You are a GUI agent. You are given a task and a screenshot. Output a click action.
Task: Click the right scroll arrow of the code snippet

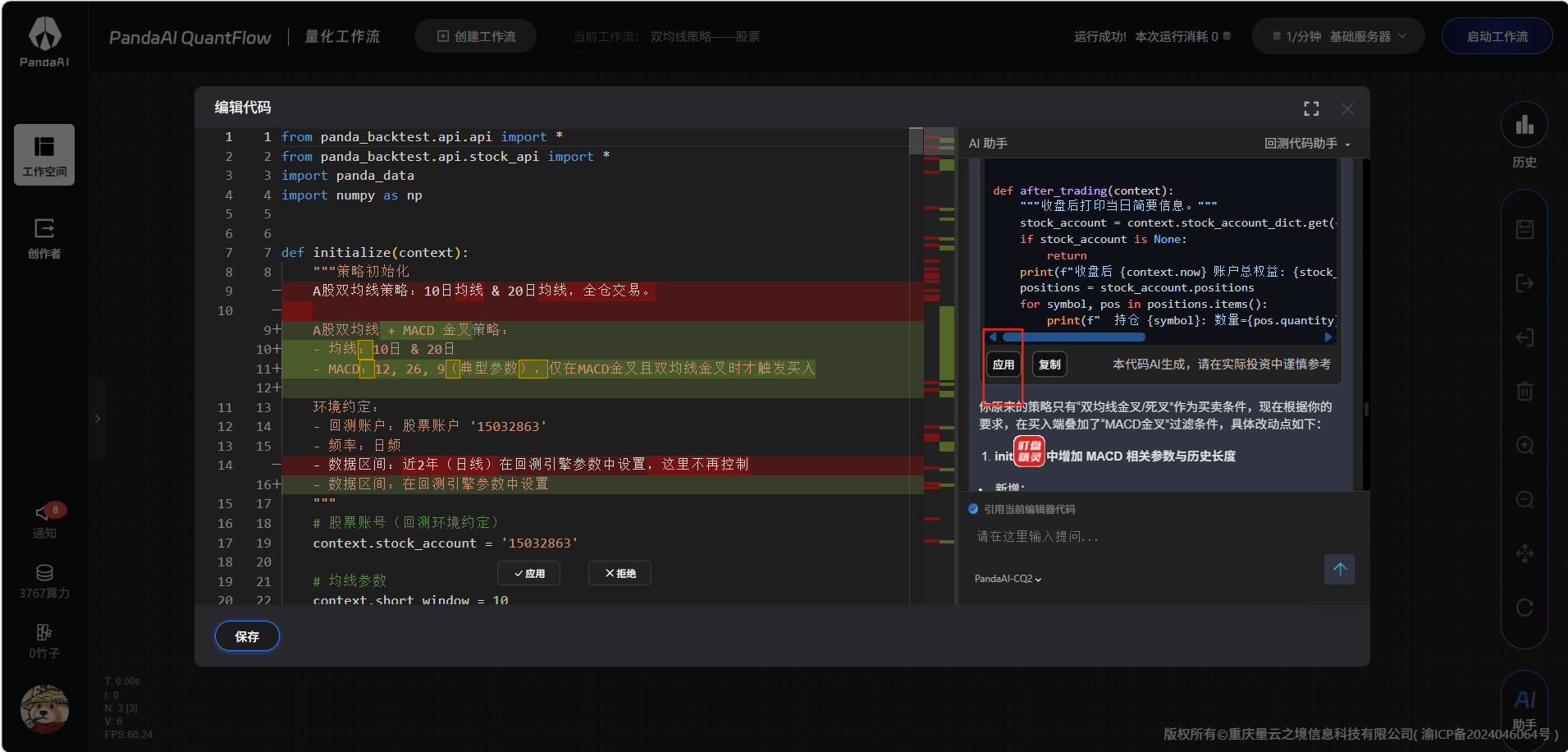pyautogui.click(x=1328, y=337)
